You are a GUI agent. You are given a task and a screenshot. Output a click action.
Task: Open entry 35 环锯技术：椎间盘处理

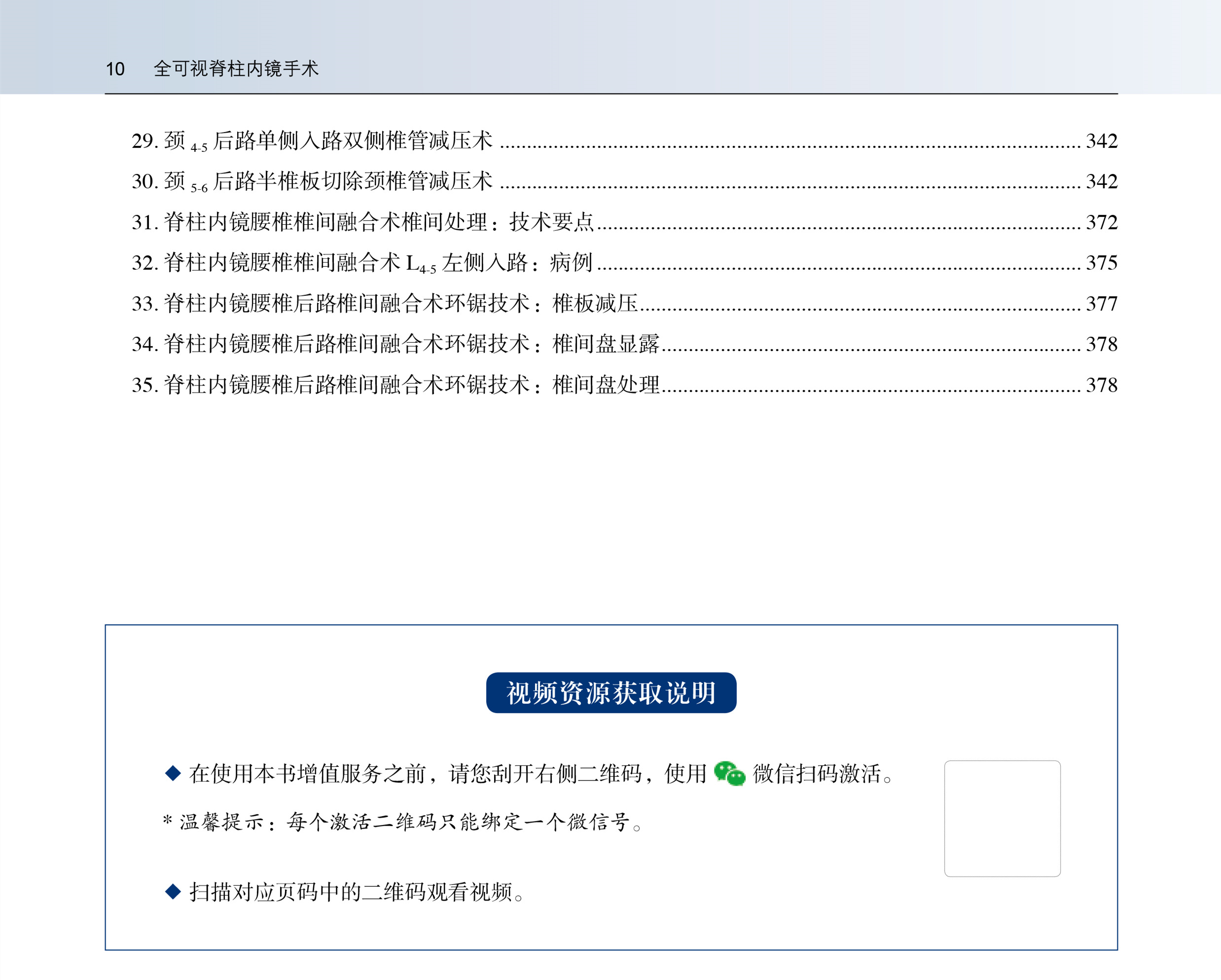coord(395,385)
